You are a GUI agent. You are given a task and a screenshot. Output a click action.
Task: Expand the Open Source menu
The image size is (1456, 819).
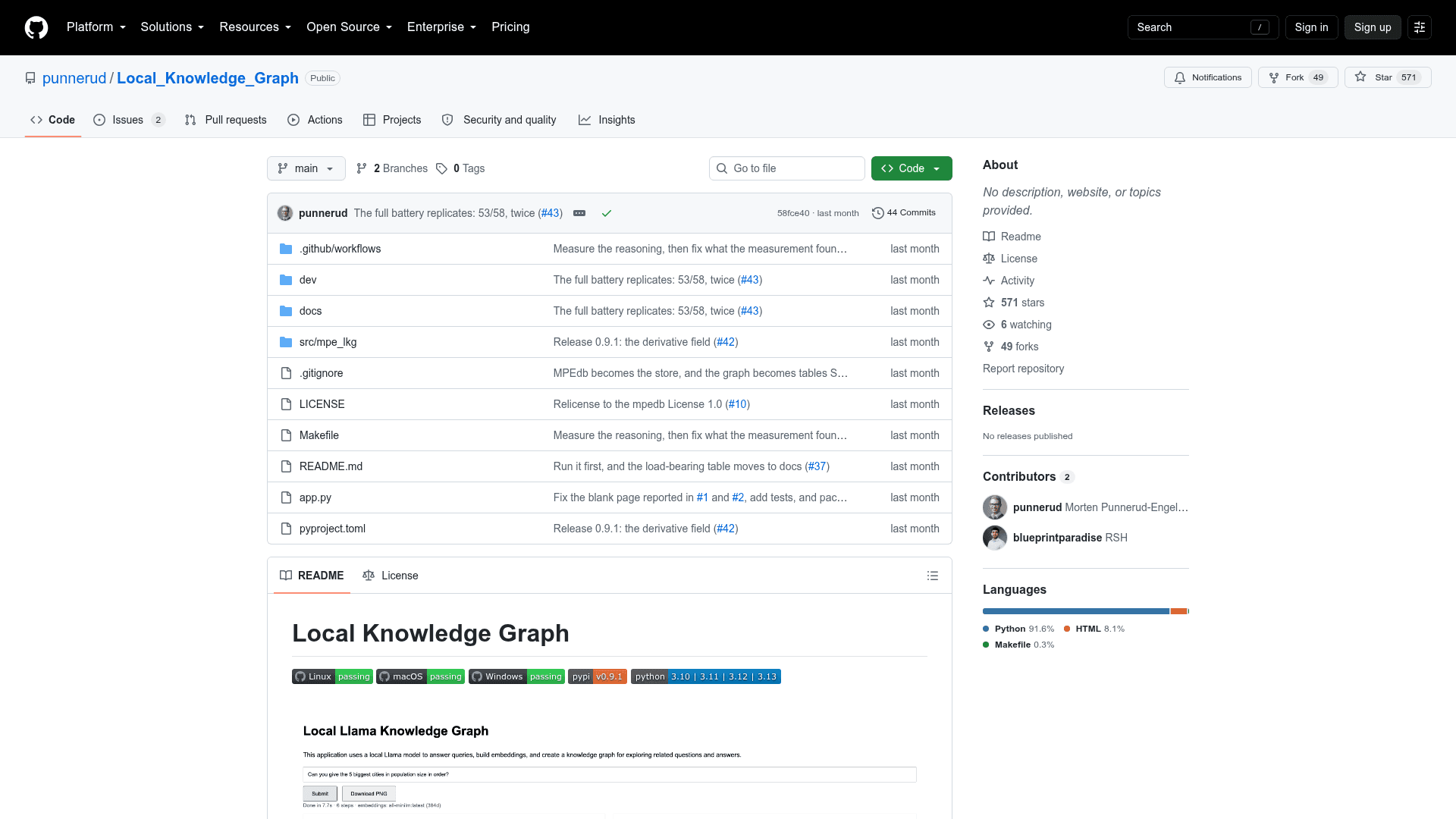[x=350, y=27]
